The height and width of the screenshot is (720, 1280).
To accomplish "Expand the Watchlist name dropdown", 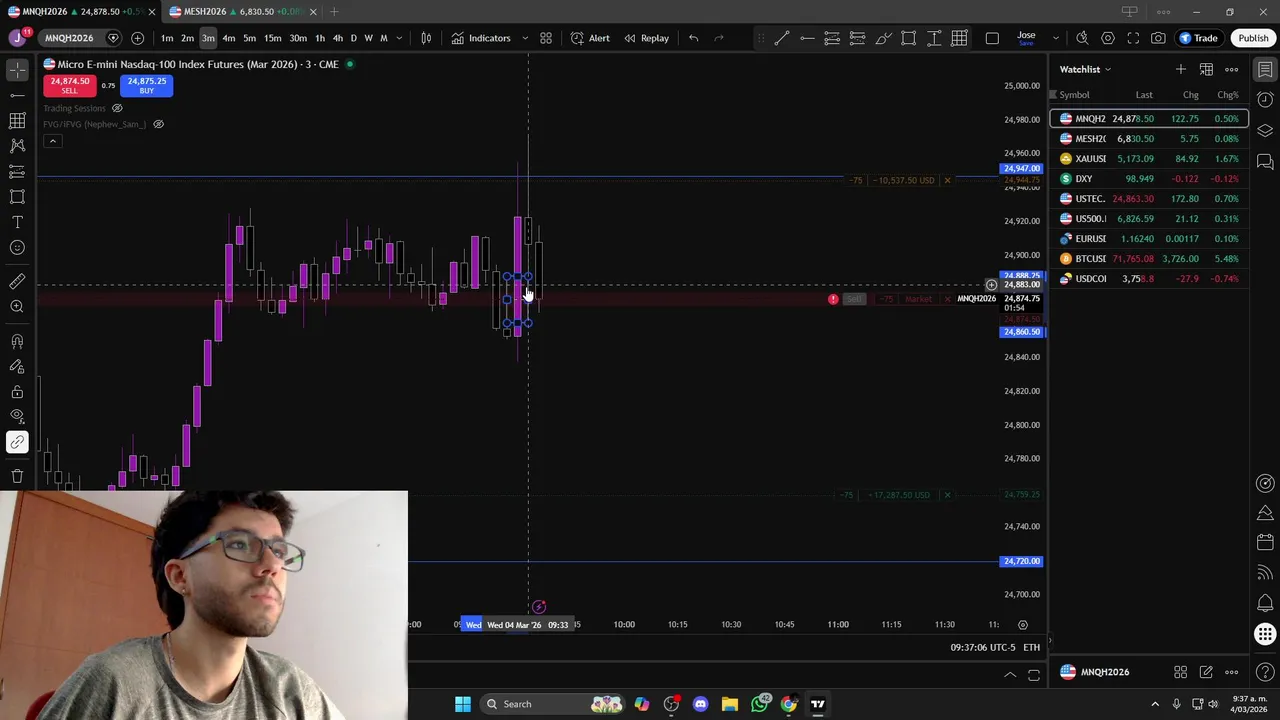I will click(1086, 69).
